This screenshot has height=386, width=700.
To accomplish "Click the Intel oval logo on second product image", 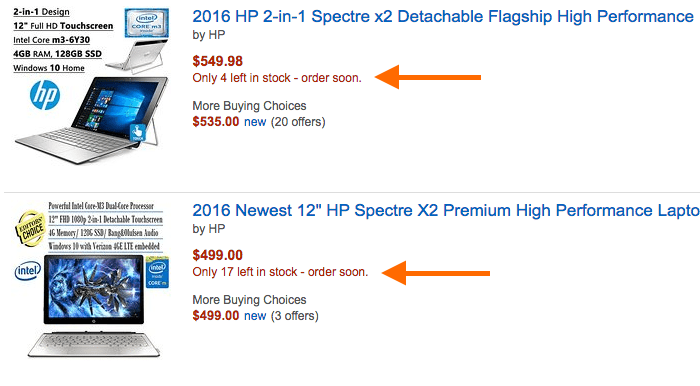I will click(28, 270).
